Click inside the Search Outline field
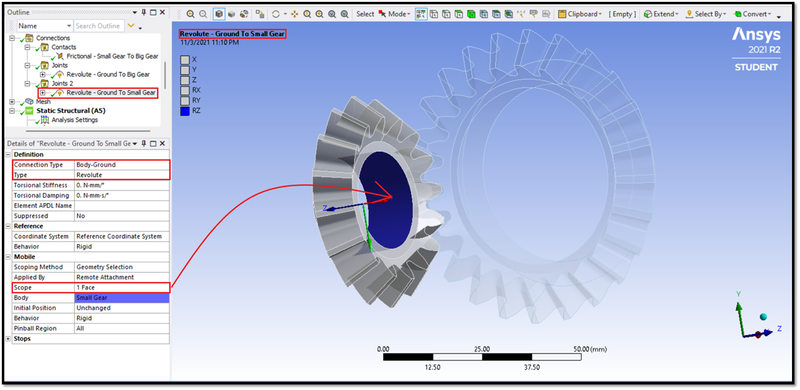 (x=98, y=26)
